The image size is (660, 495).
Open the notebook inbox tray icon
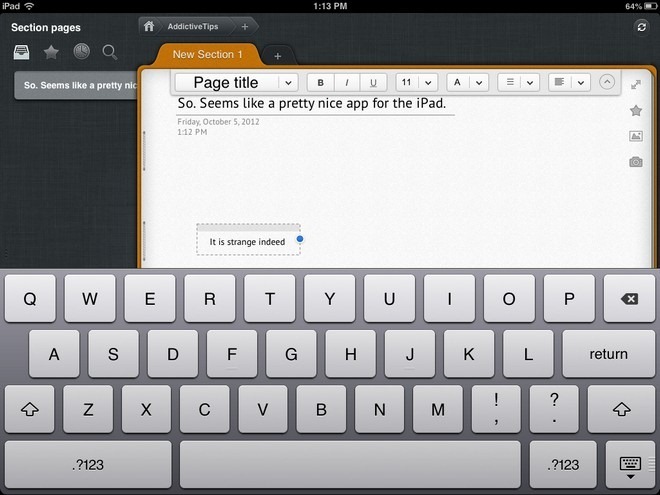(x=21, y=52)
